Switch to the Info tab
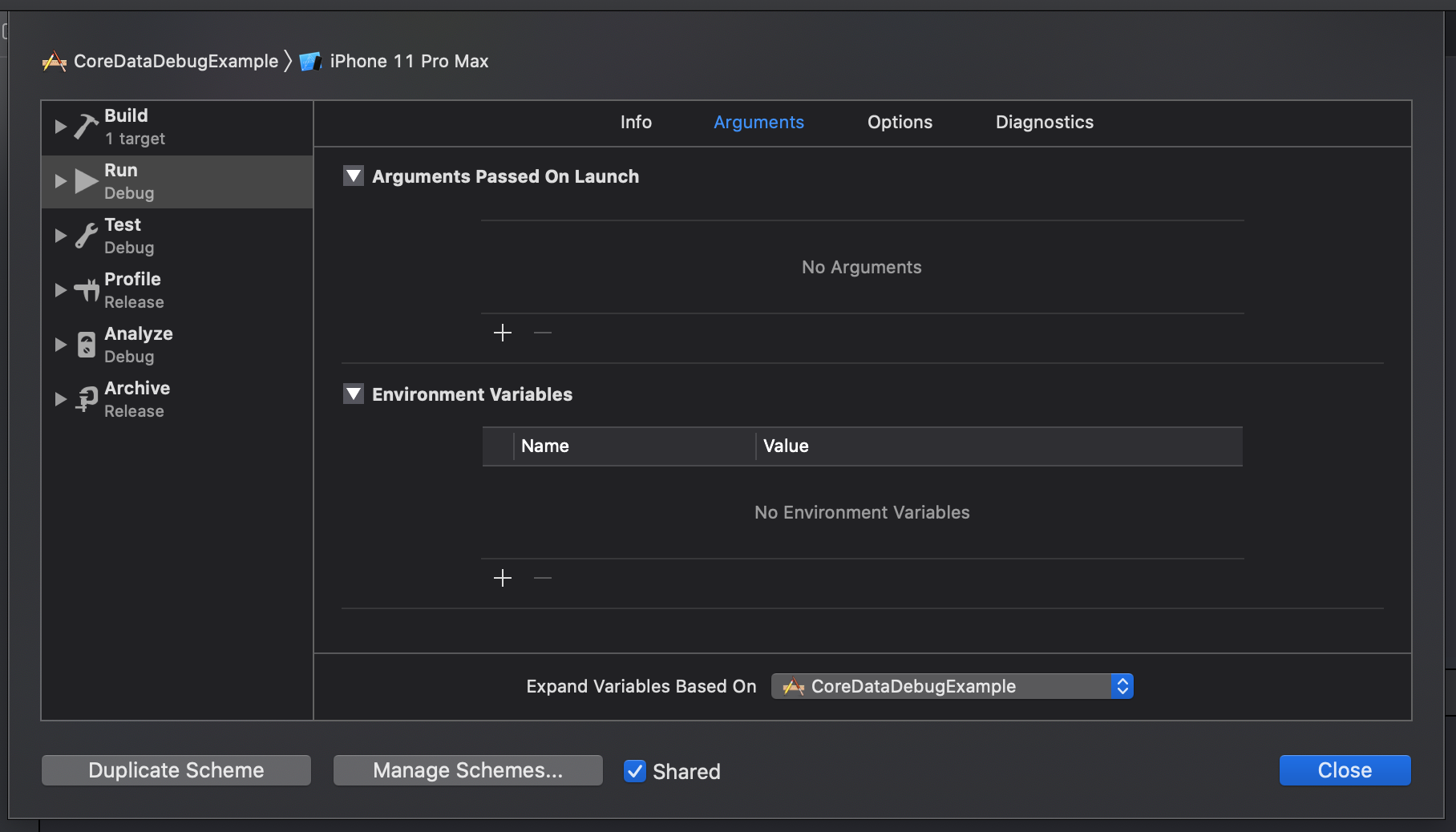Viewport: 1456px width, 832px height. click(636, 123)
